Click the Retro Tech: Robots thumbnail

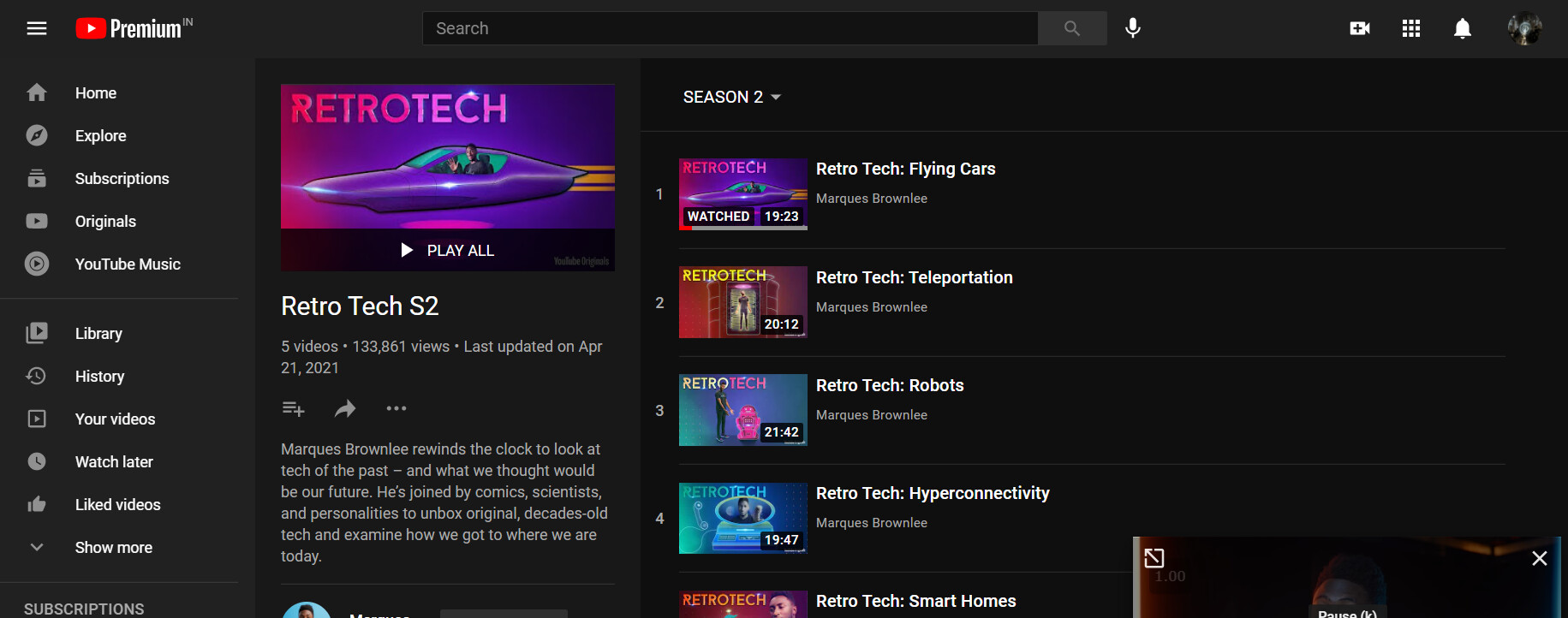[x=742, y=410]
